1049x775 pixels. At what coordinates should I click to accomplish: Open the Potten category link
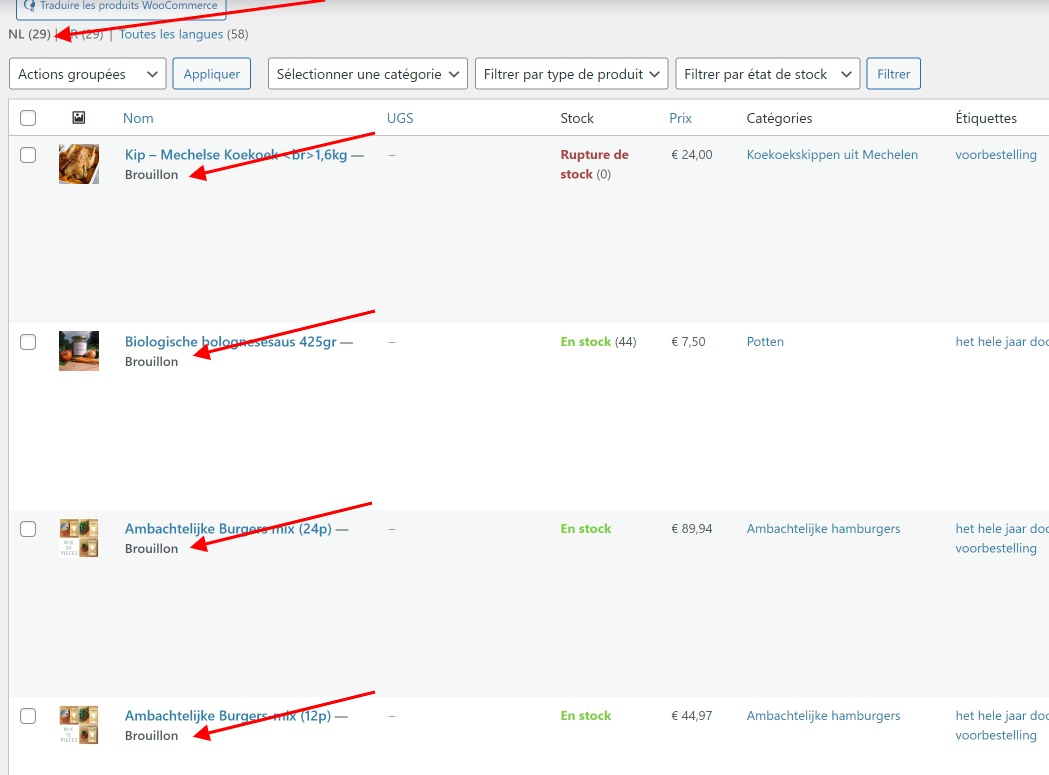click(x=765, y=341)
